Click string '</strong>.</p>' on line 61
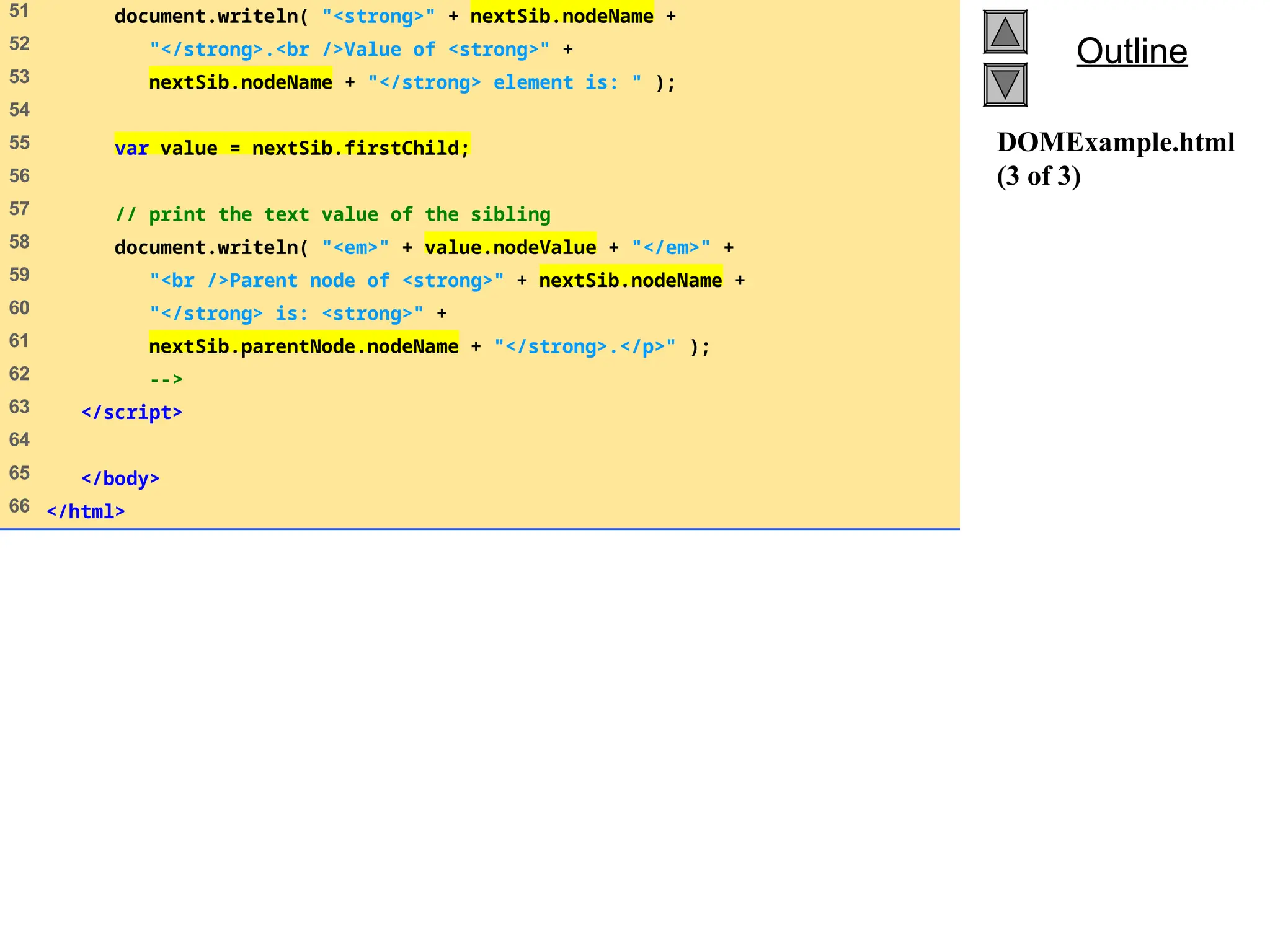Image resolution: width=1270 pixels, height=952 pixels. point(585,346)
